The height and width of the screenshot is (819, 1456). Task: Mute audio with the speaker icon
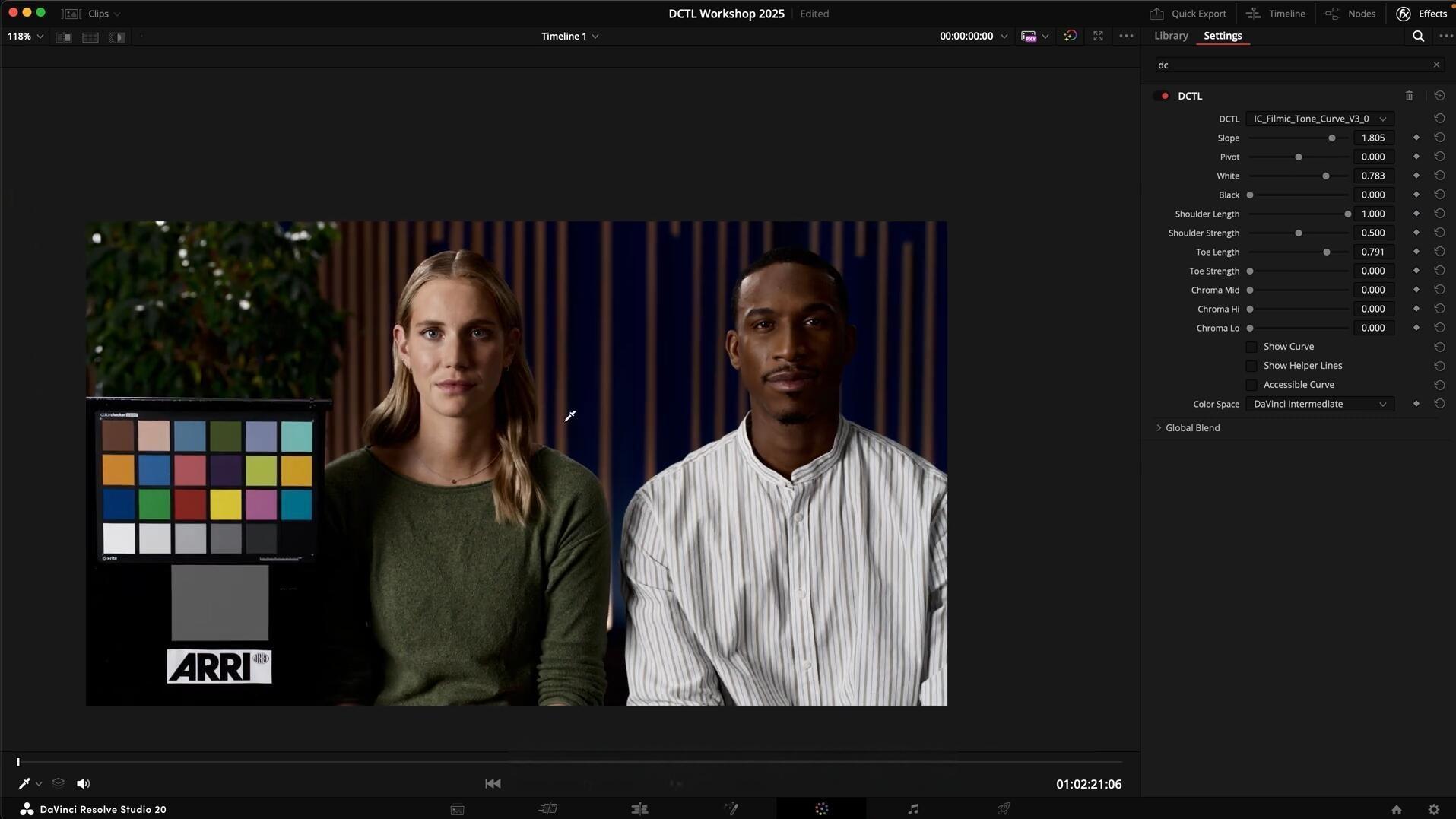[x=83, y=783]
